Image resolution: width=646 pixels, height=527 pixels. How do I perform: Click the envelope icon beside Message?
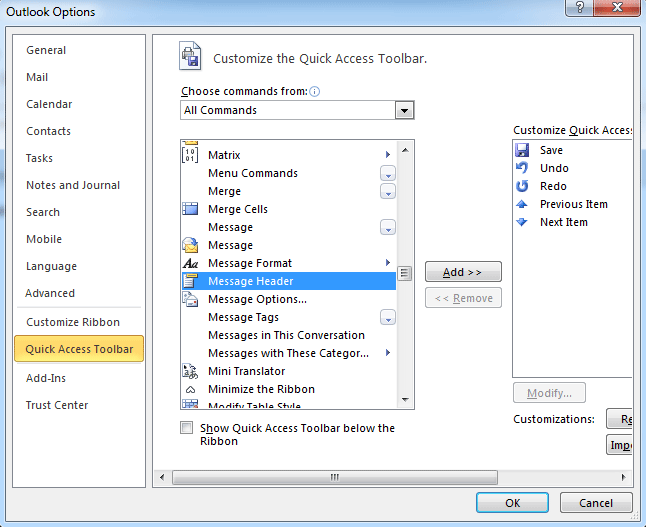[x=190, y=245]
